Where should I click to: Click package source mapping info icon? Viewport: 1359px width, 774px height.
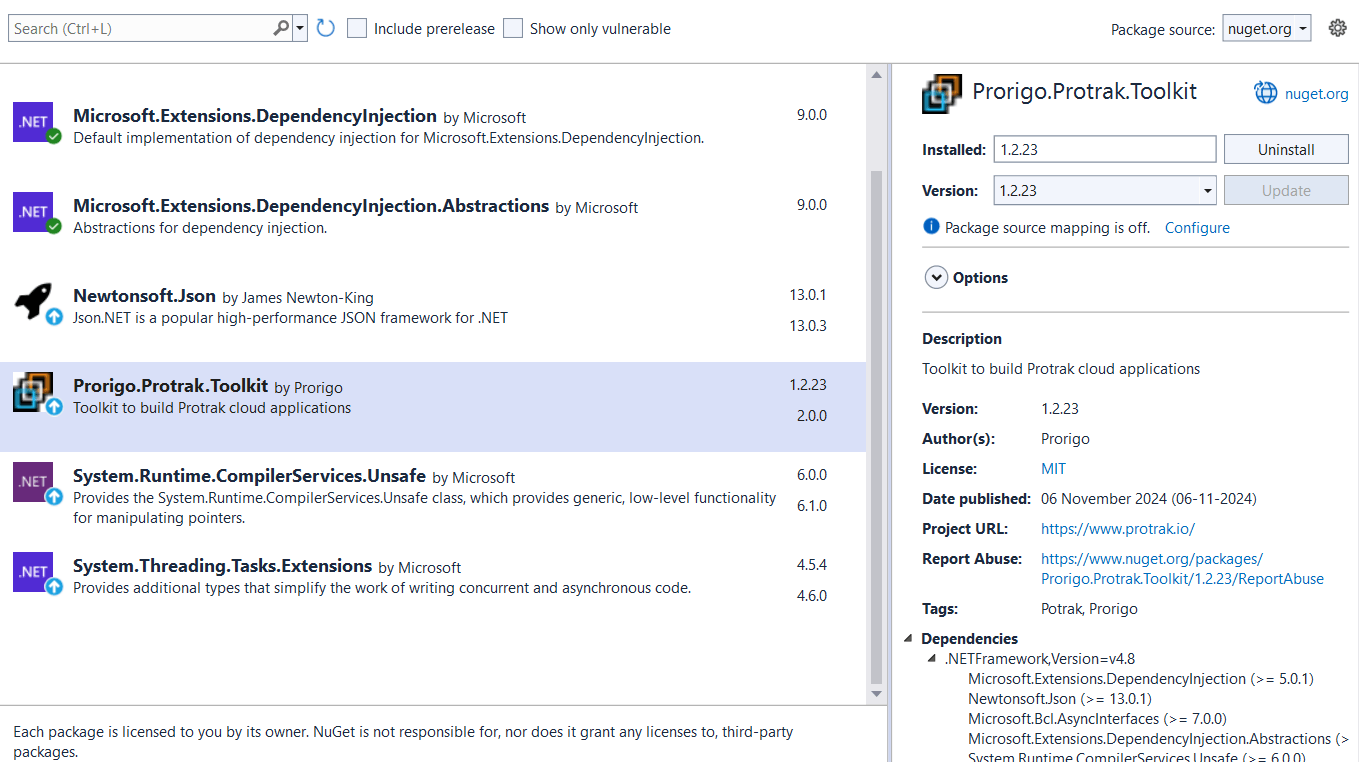[931, 227]
